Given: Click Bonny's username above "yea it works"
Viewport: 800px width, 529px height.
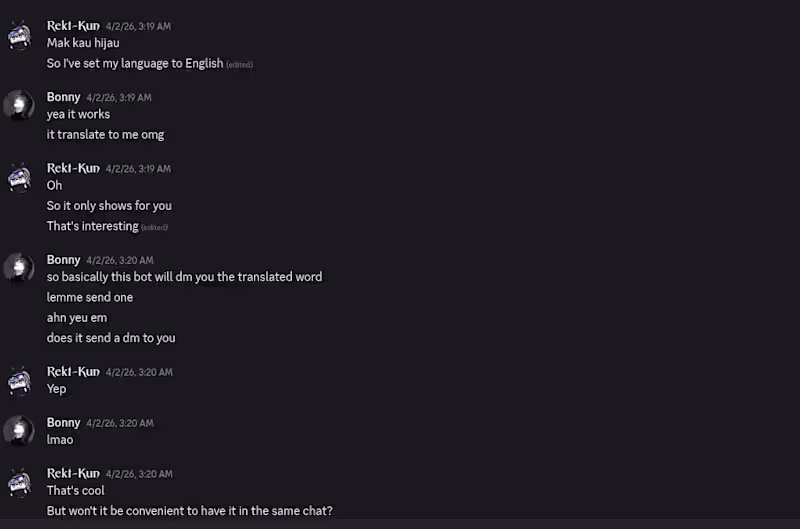Looking at the screenshot, I should pyautogui.click(x=63, y=97).
